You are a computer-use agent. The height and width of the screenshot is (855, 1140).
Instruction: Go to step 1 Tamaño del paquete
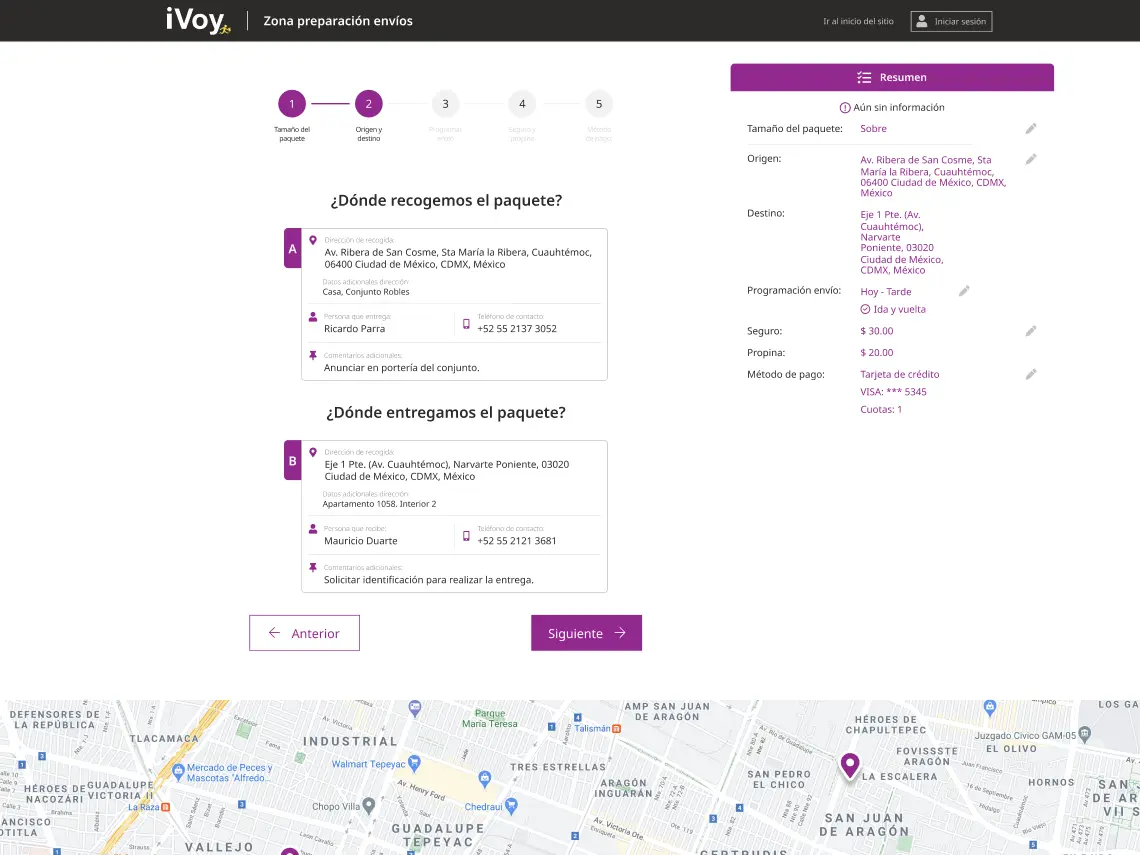(x=292, y=103)
